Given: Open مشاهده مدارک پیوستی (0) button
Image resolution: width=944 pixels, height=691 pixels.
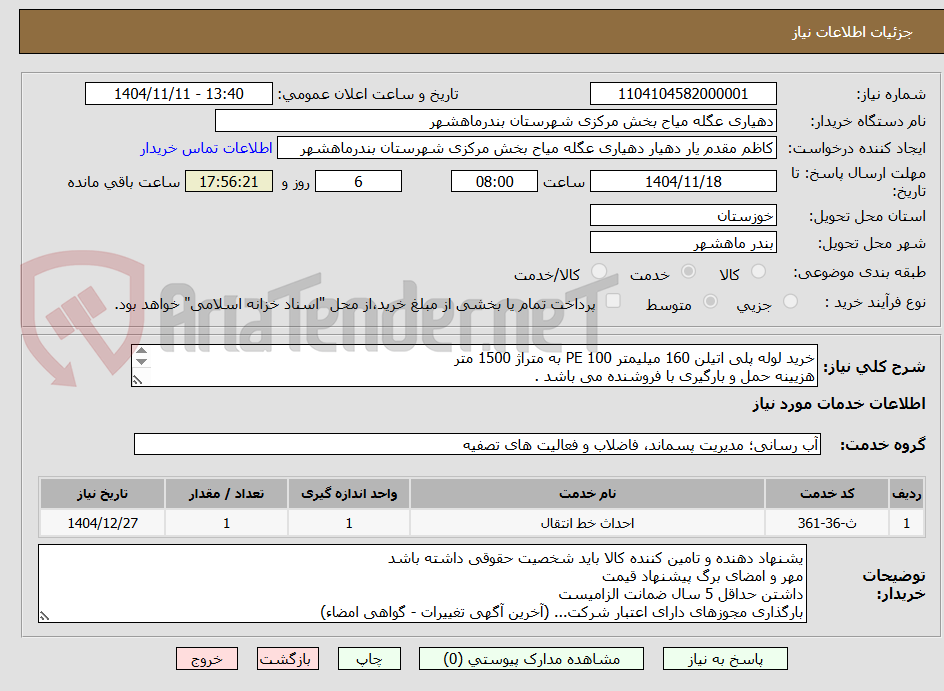Looking at the screenshot, I should pos(531,659).
